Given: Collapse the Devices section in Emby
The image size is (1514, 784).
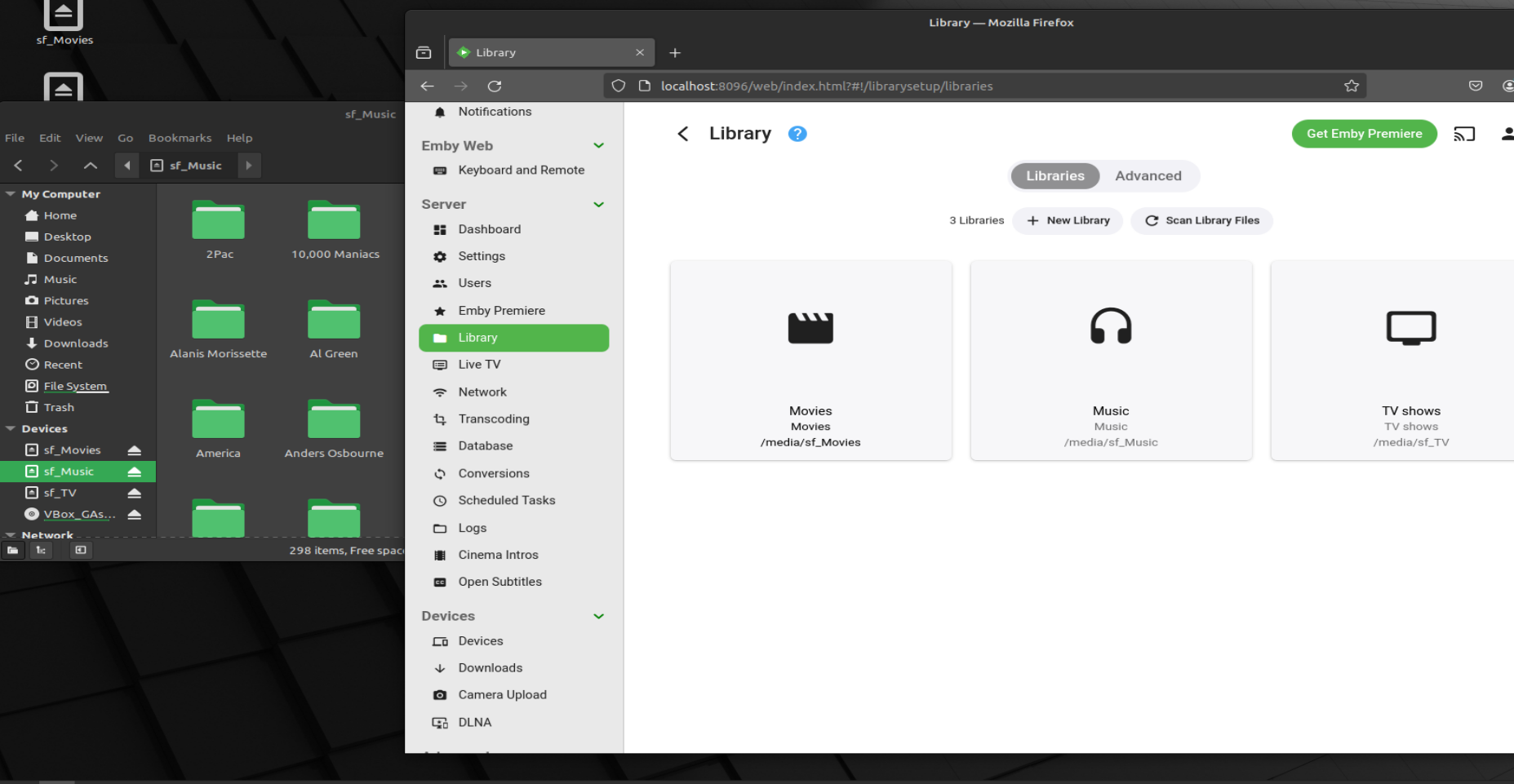Looking at the screenshot, I should click(x=599, y=616).
